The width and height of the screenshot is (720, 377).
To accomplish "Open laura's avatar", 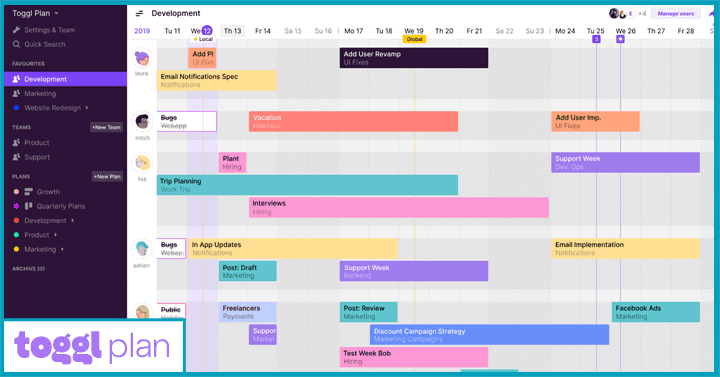I will coord(142,58).
